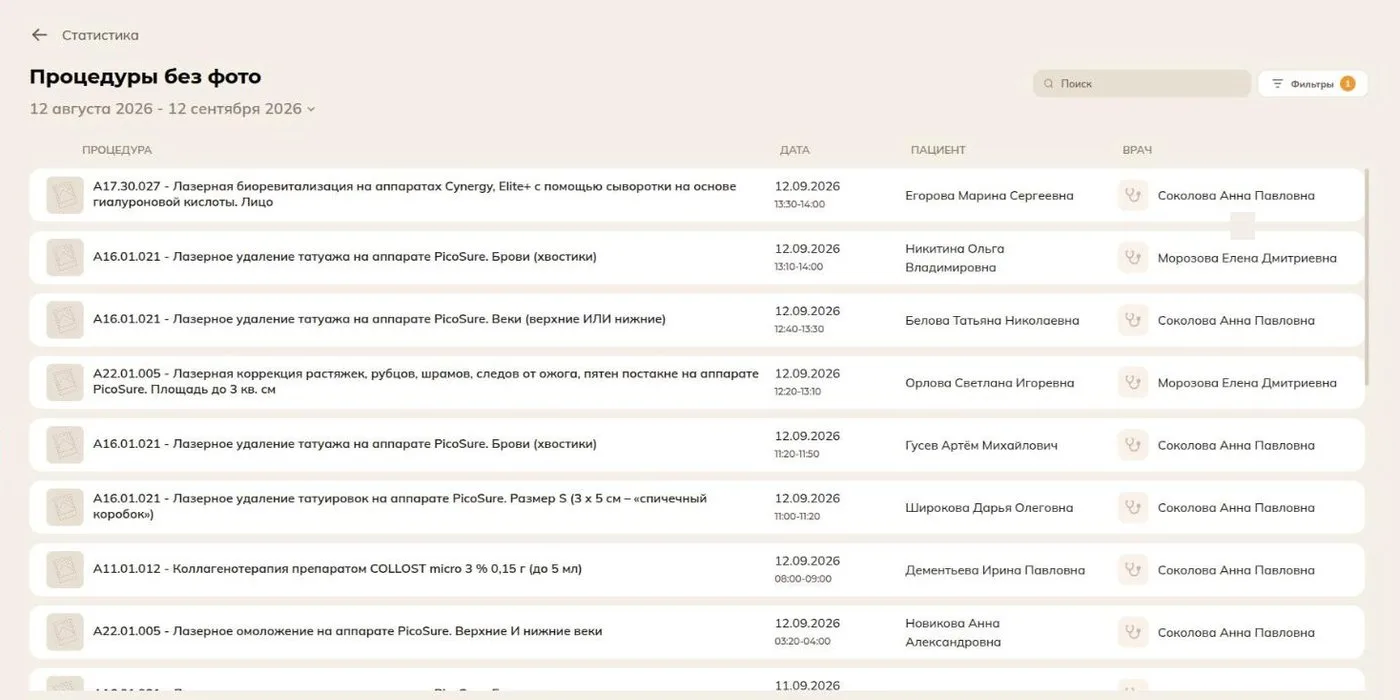Click the filter lines icon
1400x700 pixels.
tap(1277, 84)
